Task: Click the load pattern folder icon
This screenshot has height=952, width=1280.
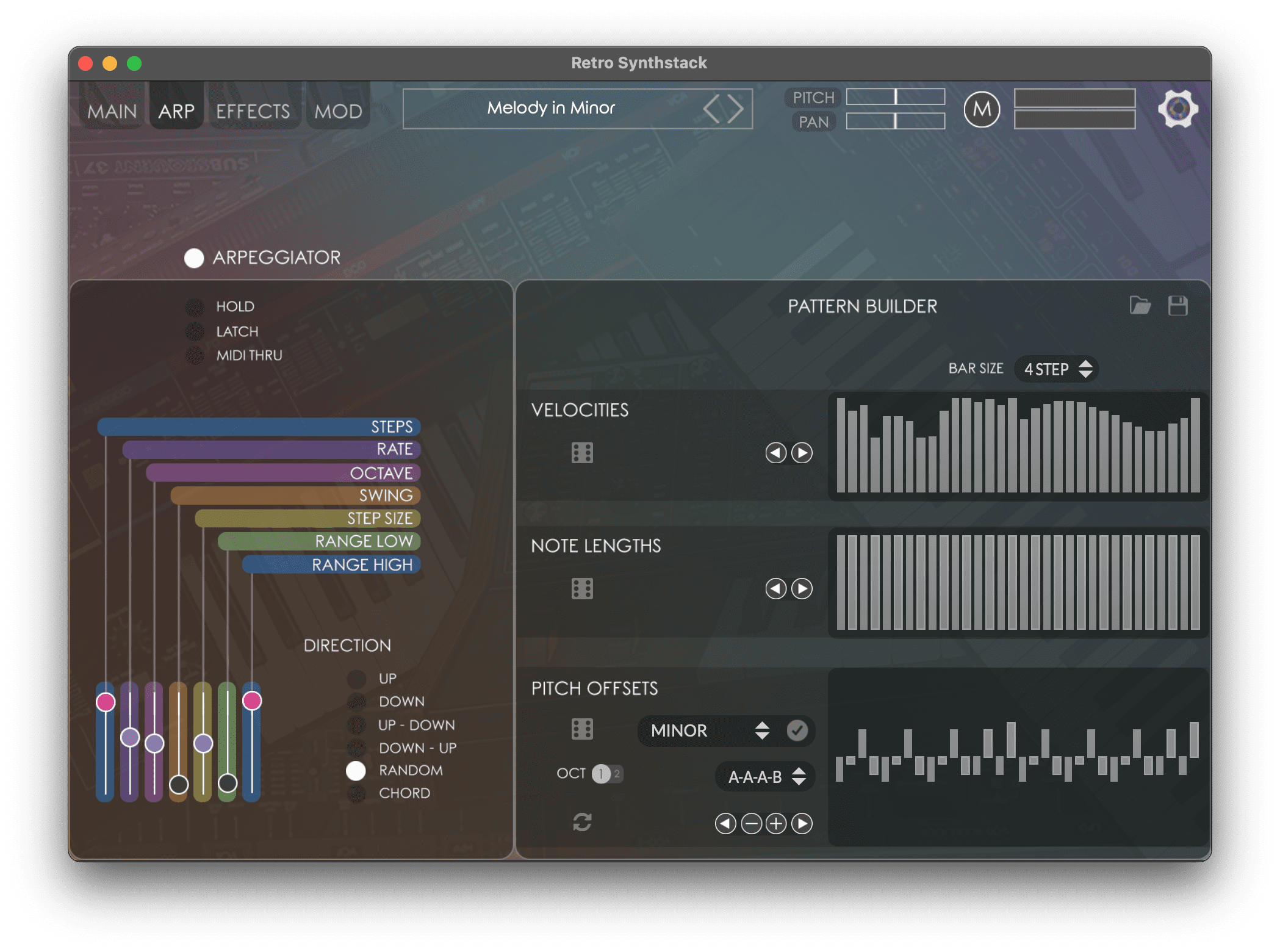Action: pyautogui.click(x=1140, y=305)
